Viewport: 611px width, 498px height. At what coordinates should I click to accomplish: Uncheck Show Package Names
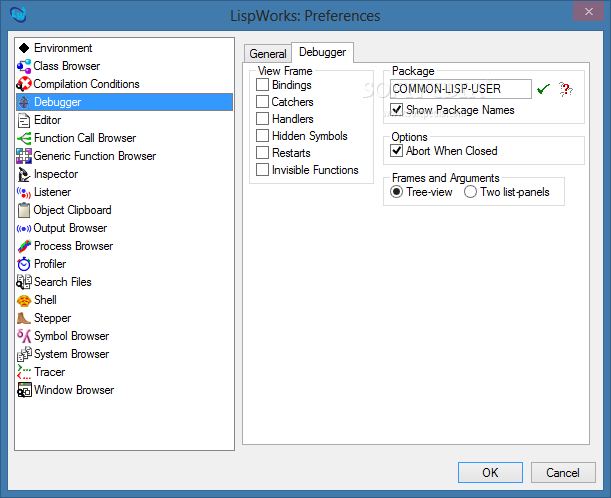(x=397, y=109)
